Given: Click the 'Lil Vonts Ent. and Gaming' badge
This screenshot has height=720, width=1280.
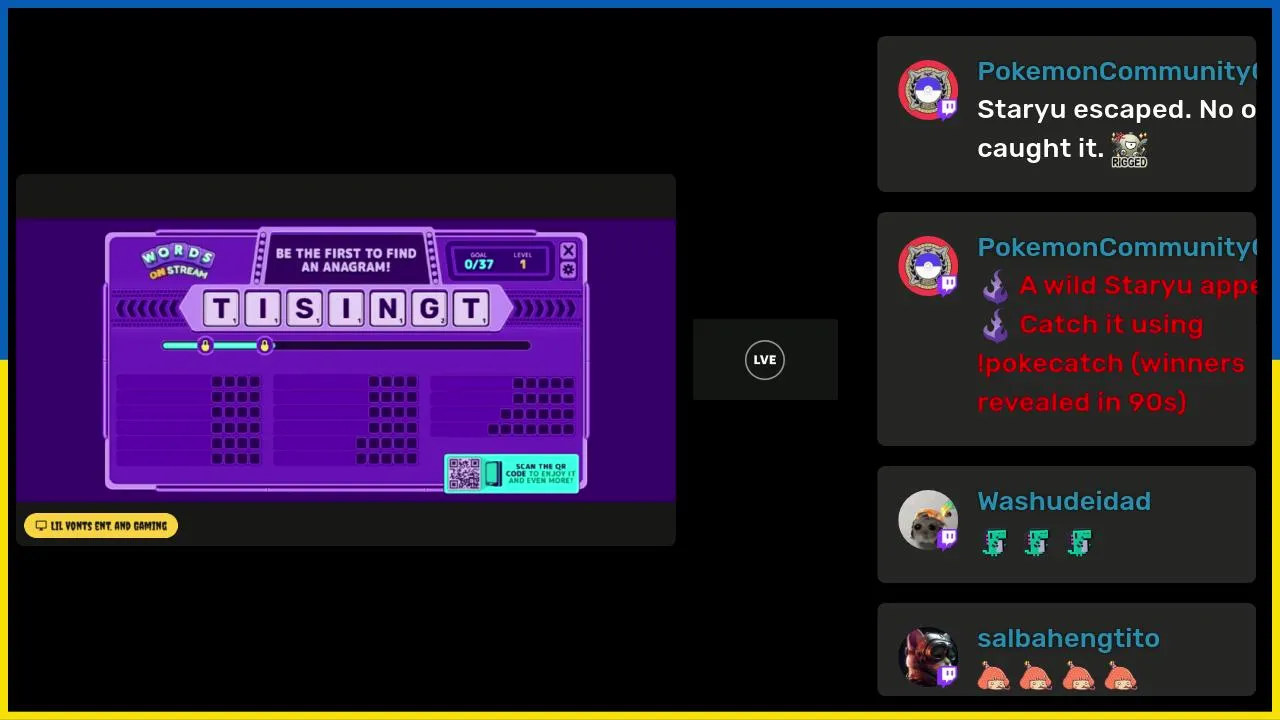Looking at the screenshot, I should tap(101, 526).
